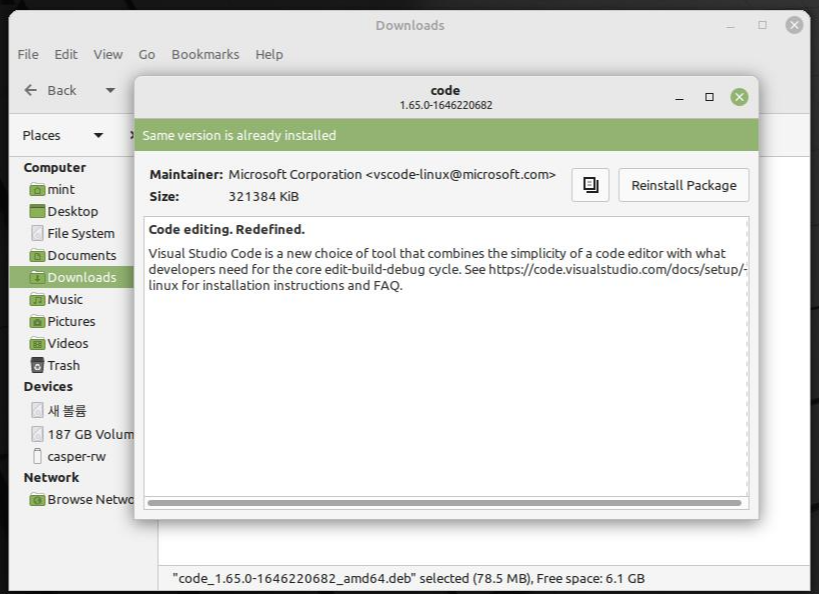The height and width of the screenshot is (594, 819).
Task: Select the Pictures folder icon
Action: click(37, 322)
